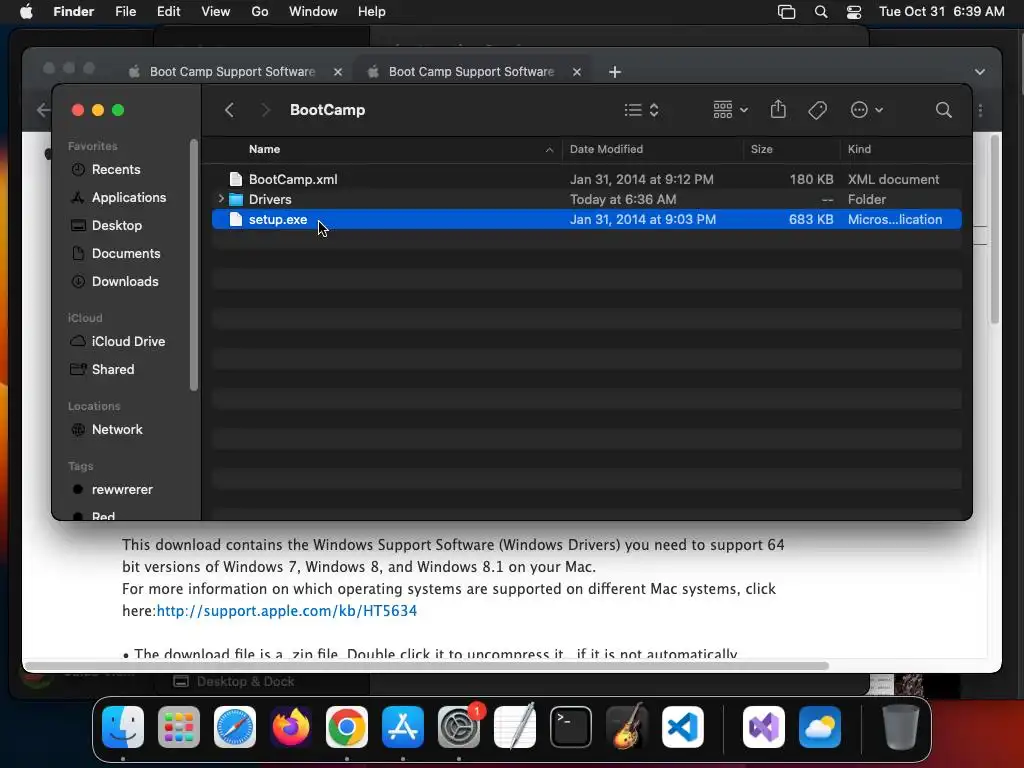Close the first Boot Camp Support Software tab
The height and width of the screenshot is (768, 1024).
(338, 72)
